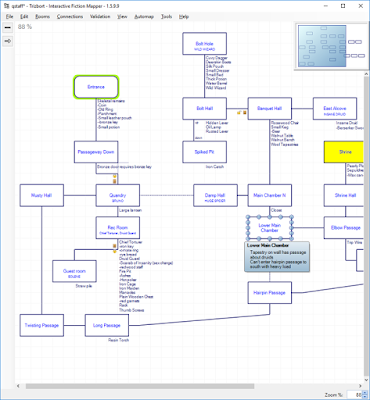Select the Spiked Pit room
The image size is (370, 400).
coord(205,152)
